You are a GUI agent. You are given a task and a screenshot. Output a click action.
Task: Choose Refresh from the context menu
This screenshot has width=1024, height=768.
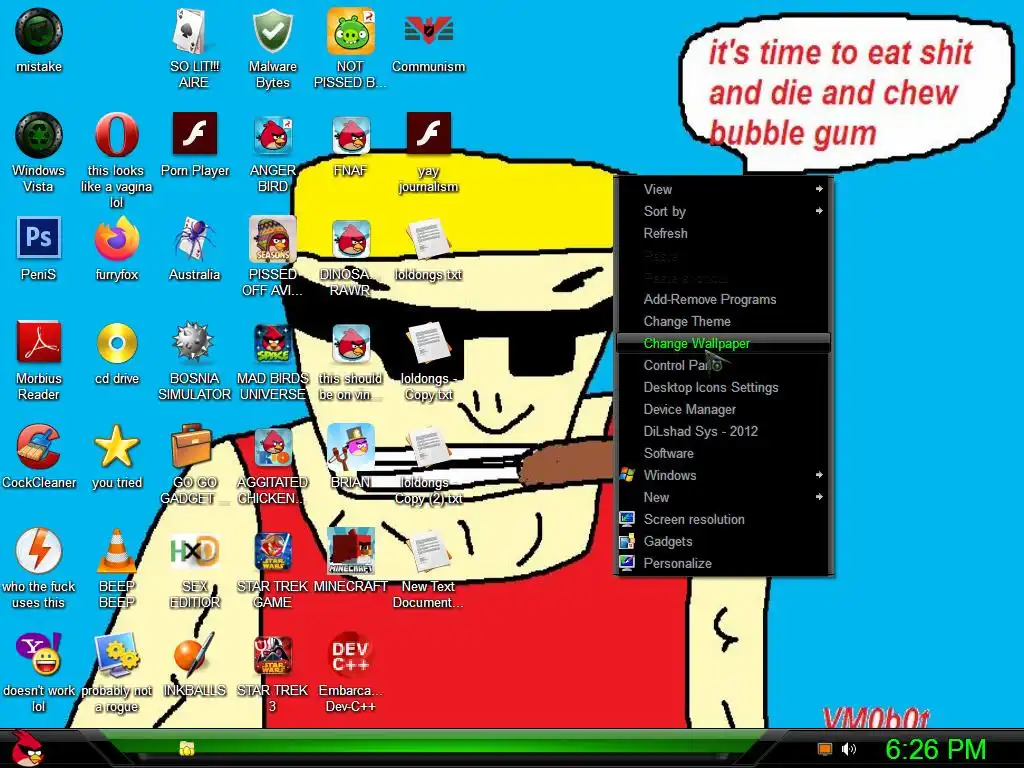click(723, 233)
